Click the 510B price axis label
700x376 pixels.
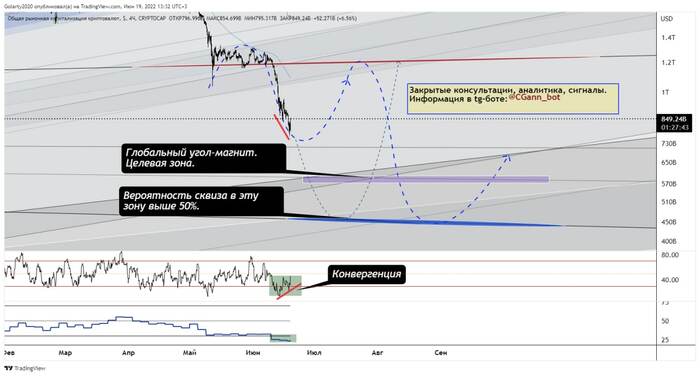coord(669,202)
